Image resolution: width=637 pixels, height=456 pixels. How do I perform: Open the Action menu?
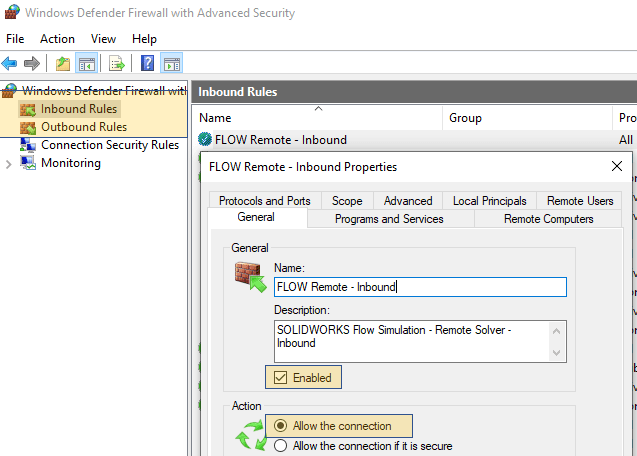pos(57,39)
